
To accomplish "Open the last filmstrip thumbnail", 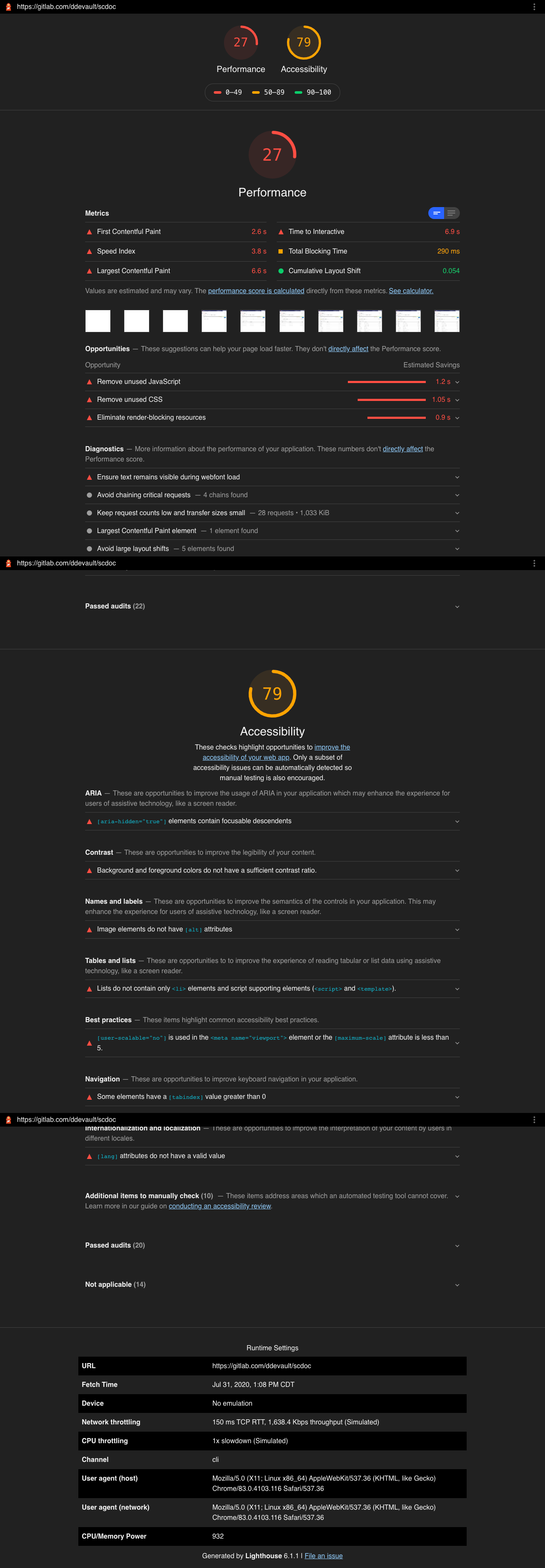I will coord(447,321).
